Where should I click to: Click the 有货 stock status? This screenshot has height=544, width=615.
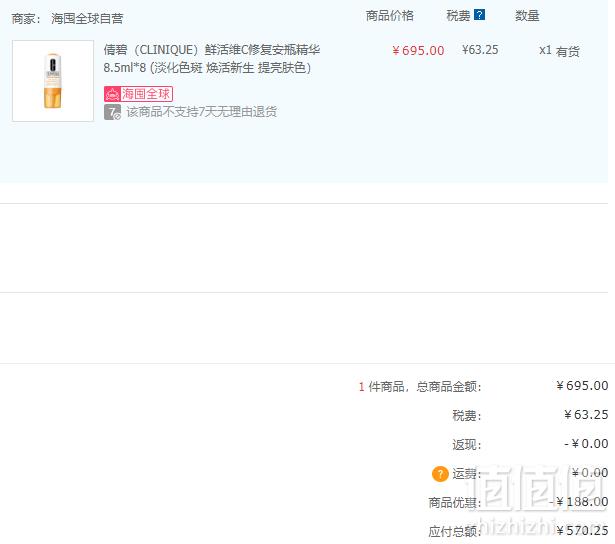tap(568, 51)
